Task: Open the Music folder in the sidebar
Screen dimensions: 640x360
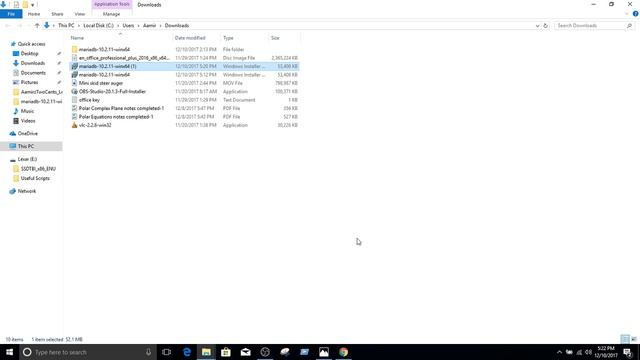Action: (27, 111)
